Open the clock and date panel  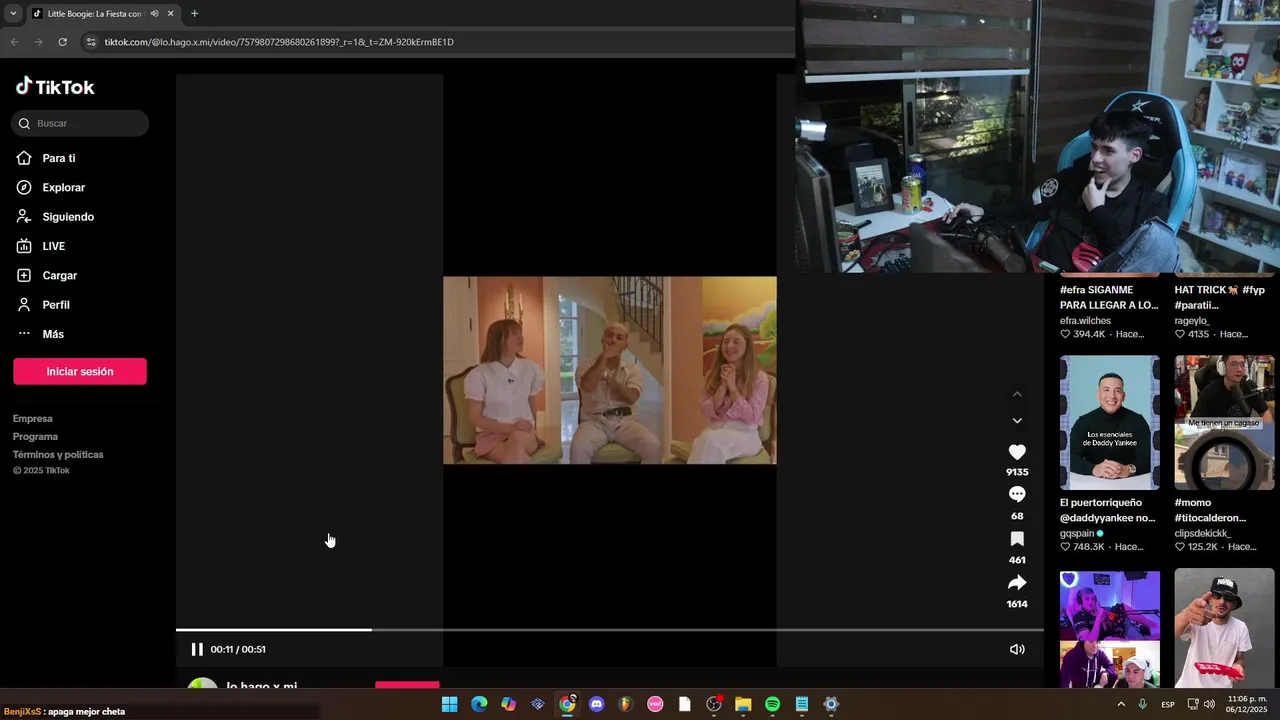[x=1248, y=704]
